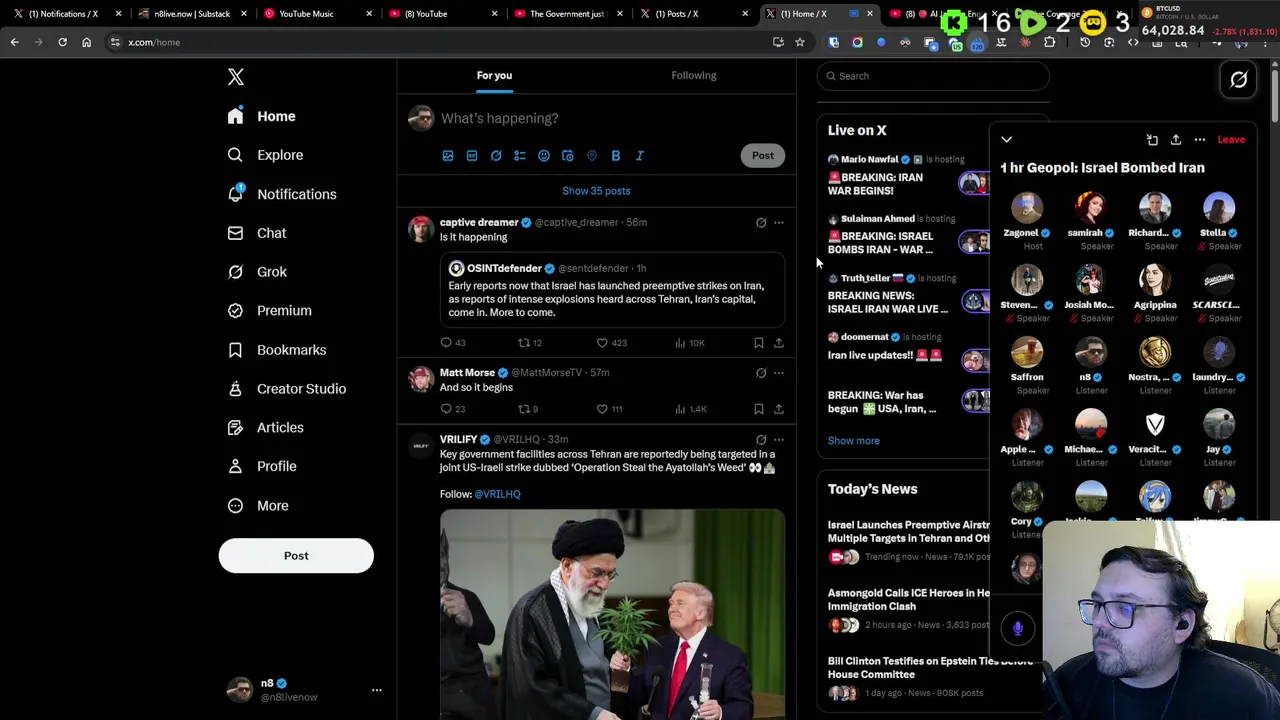Go to Home in sidebar
Image resolution: width=1280 pixels, height=720 pixels.
pyautogui.click(x=261, y=116)
